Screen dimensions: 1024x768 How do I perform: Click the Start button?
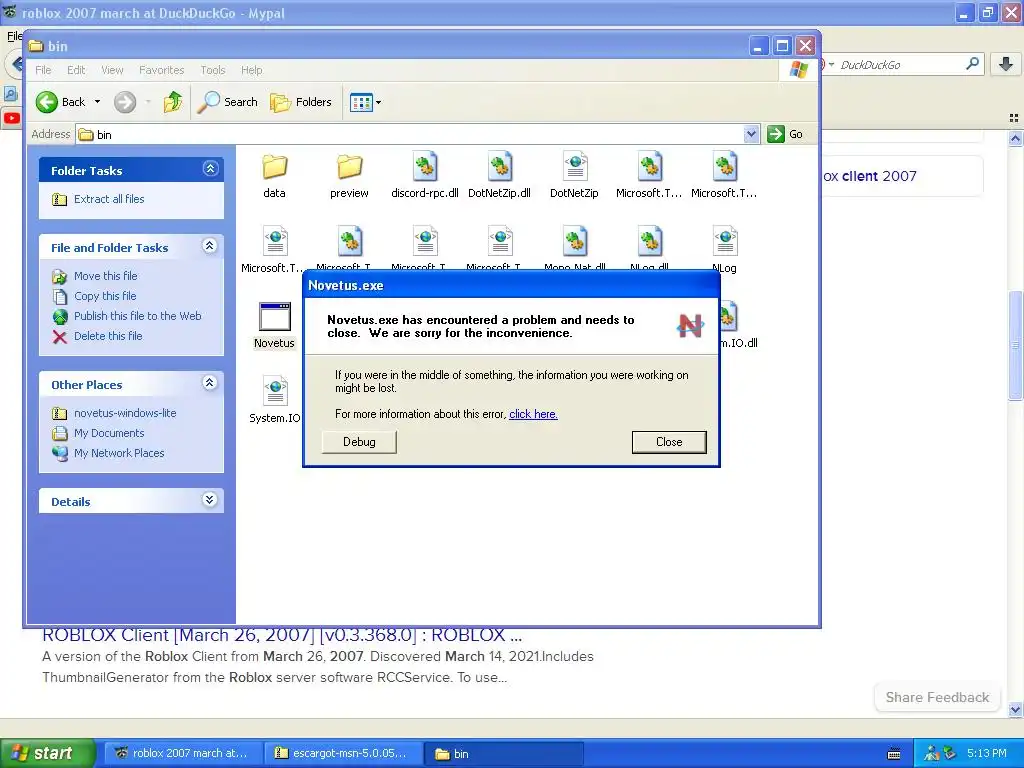[46, 754]
